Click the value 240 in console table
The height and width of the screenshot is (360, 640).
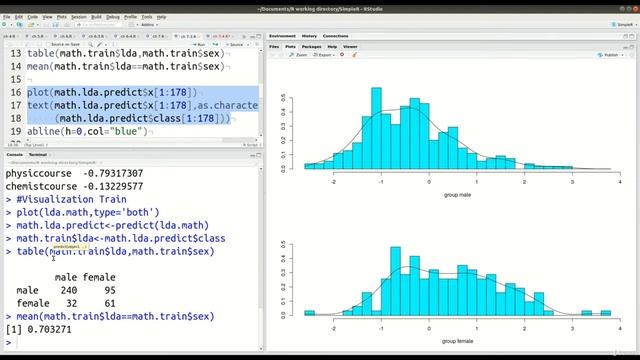[69, 291]
